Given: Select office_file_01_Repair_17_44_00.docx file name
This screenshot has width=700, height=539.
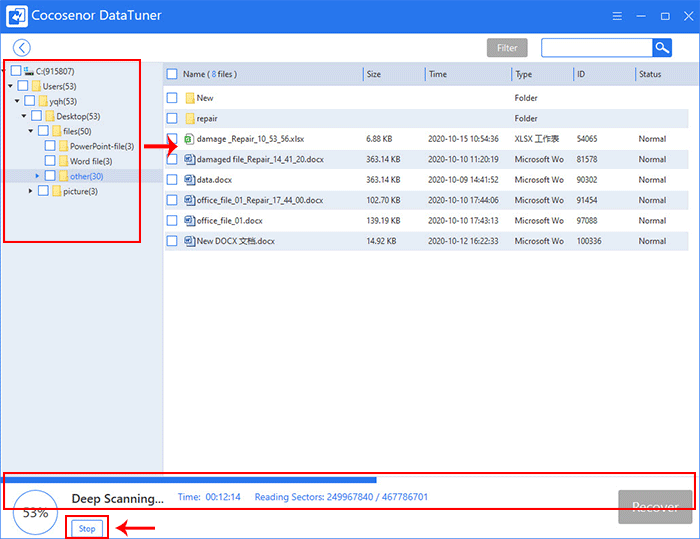Looking at the screenshot, I should [x=260, y=200].
